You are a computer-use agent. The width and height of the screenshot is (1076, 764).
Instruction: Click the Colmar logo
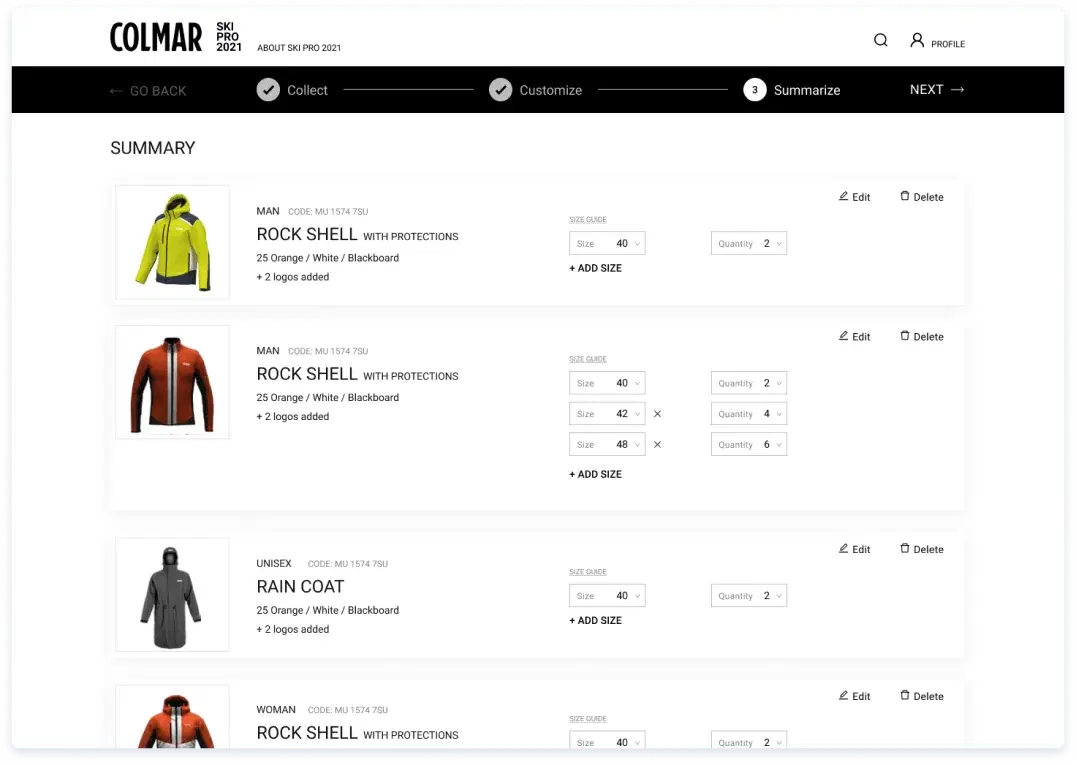[156, 37]
